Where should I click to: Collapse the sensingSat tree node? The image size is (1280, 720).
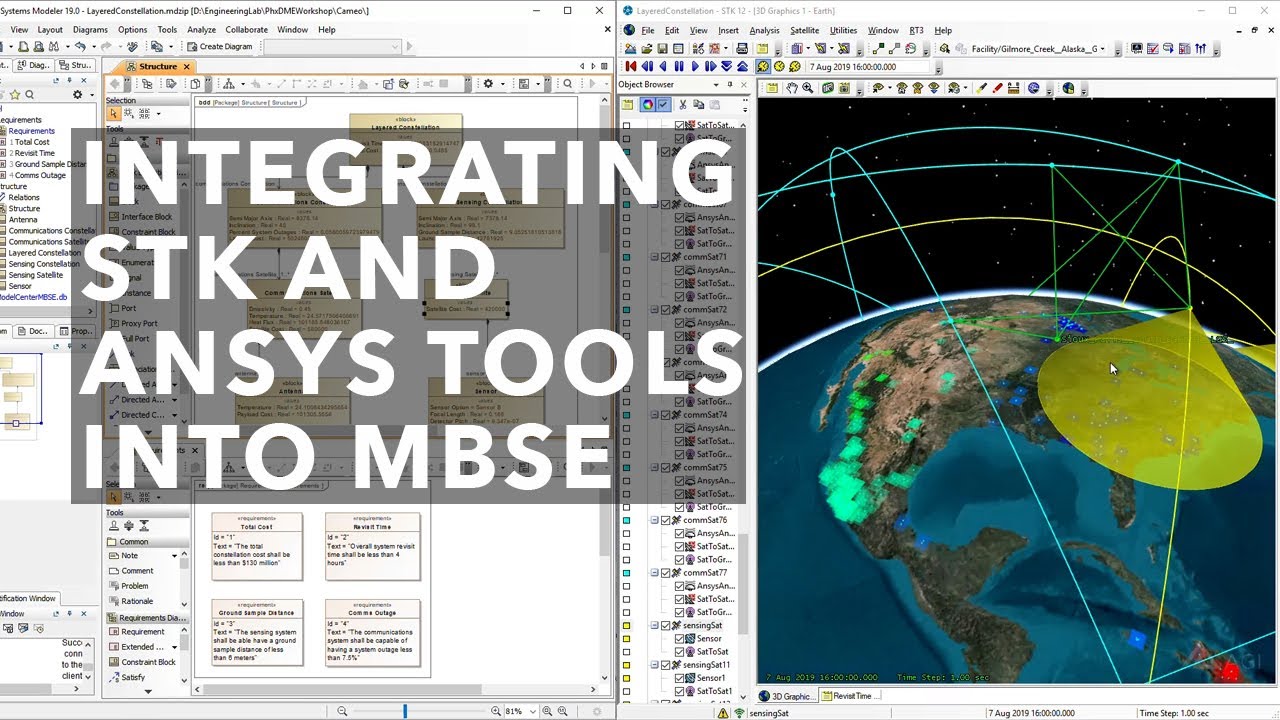coord(655,625)
